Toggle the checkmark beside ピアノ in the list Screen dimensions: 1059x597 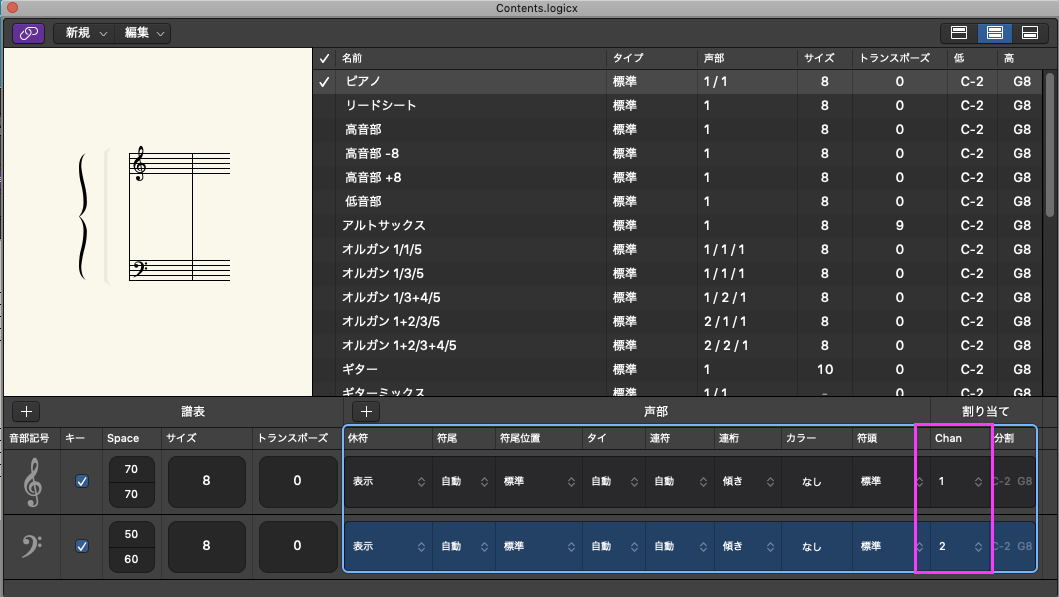[x=324, y=82]
